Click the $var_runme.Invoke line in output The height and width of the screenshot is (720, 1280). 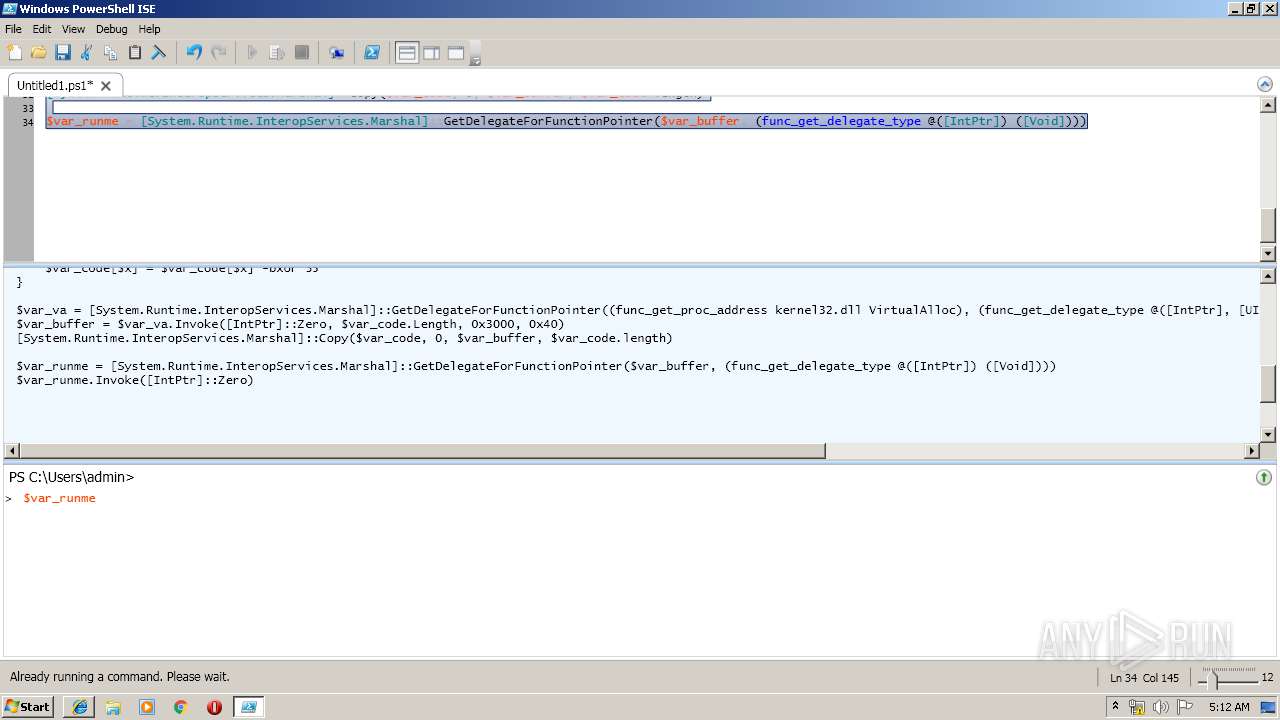(x=135, y=380)
